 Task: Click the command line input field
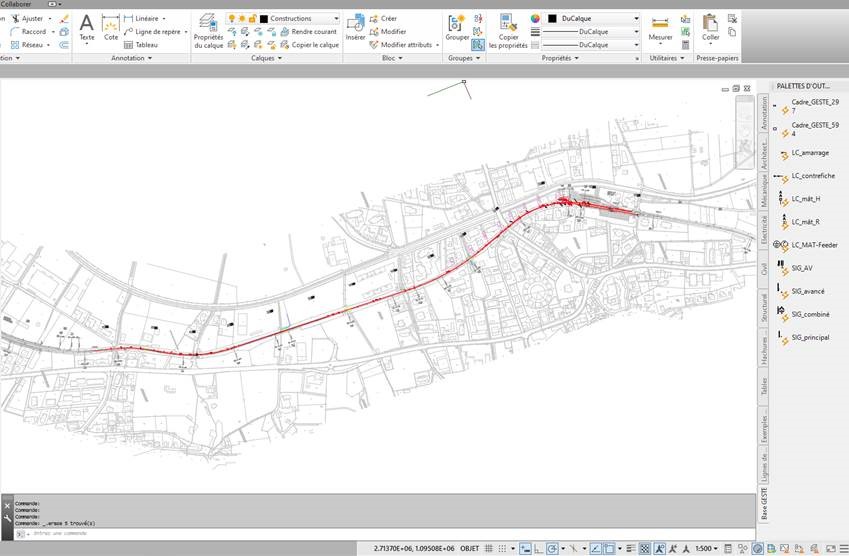click(x=200, y=534)
